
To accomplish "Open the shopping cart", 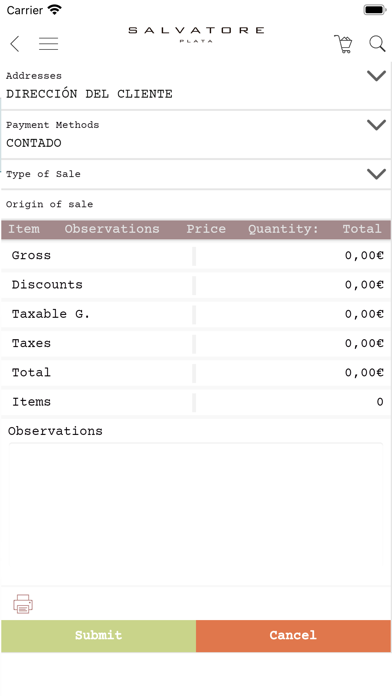I will (x=343, y=44).
